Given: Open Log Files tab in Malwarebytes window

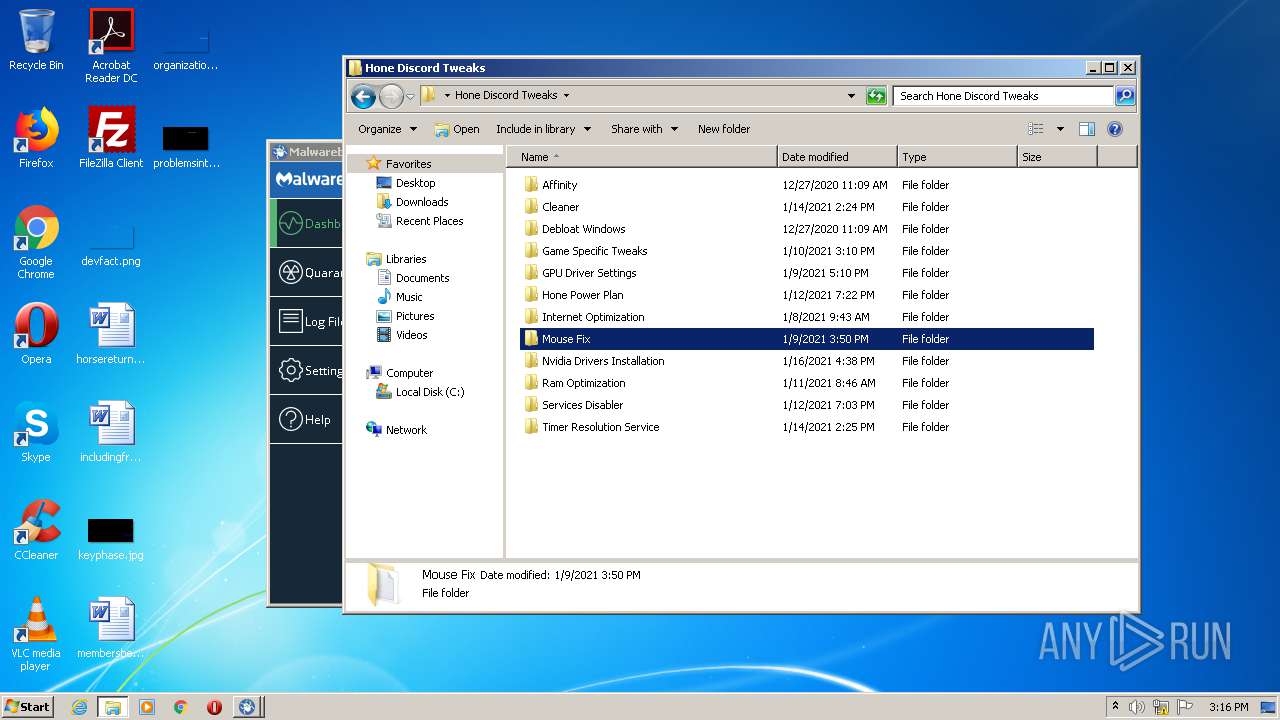Looking at the screenshot, I should (307, 321).
